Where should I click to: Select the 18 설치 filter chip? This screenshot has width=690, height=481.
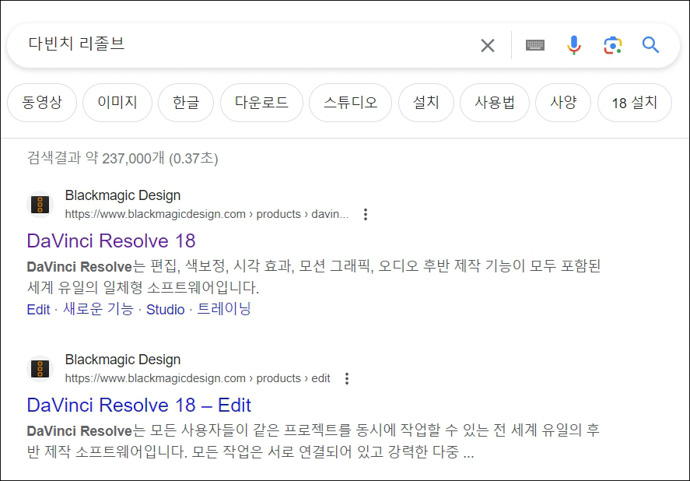click(x=634, y=103)
